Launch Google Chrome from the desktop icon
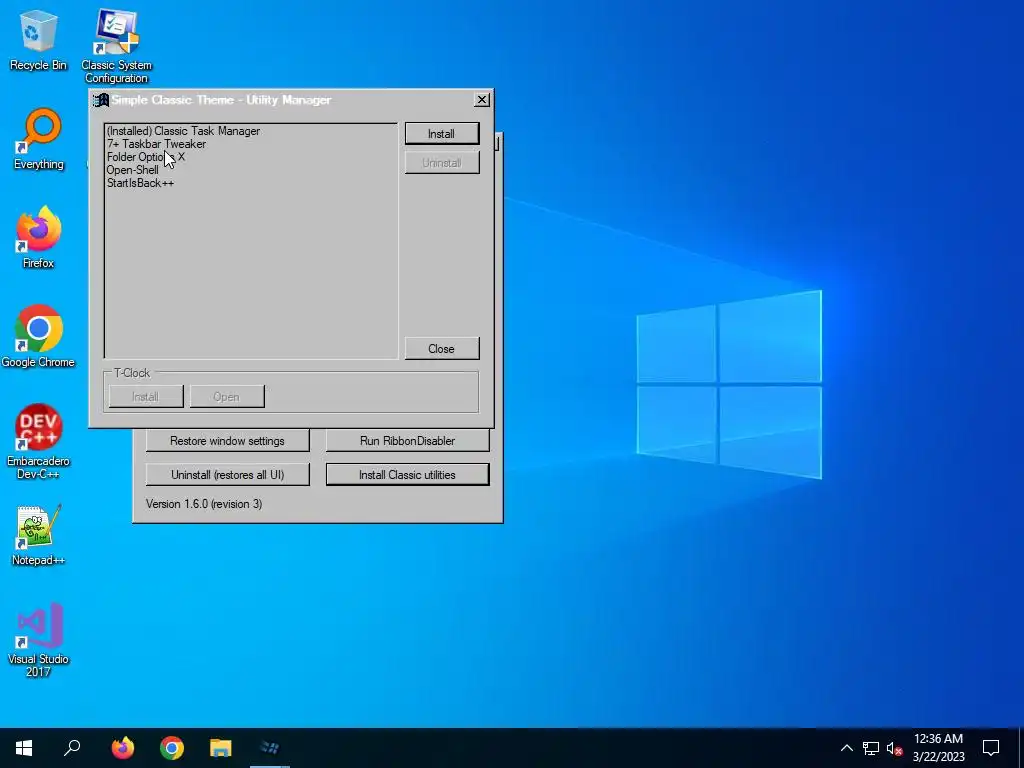Image resolution: width=1024 pixels, height=768 pixels. [x=38, y=336]
